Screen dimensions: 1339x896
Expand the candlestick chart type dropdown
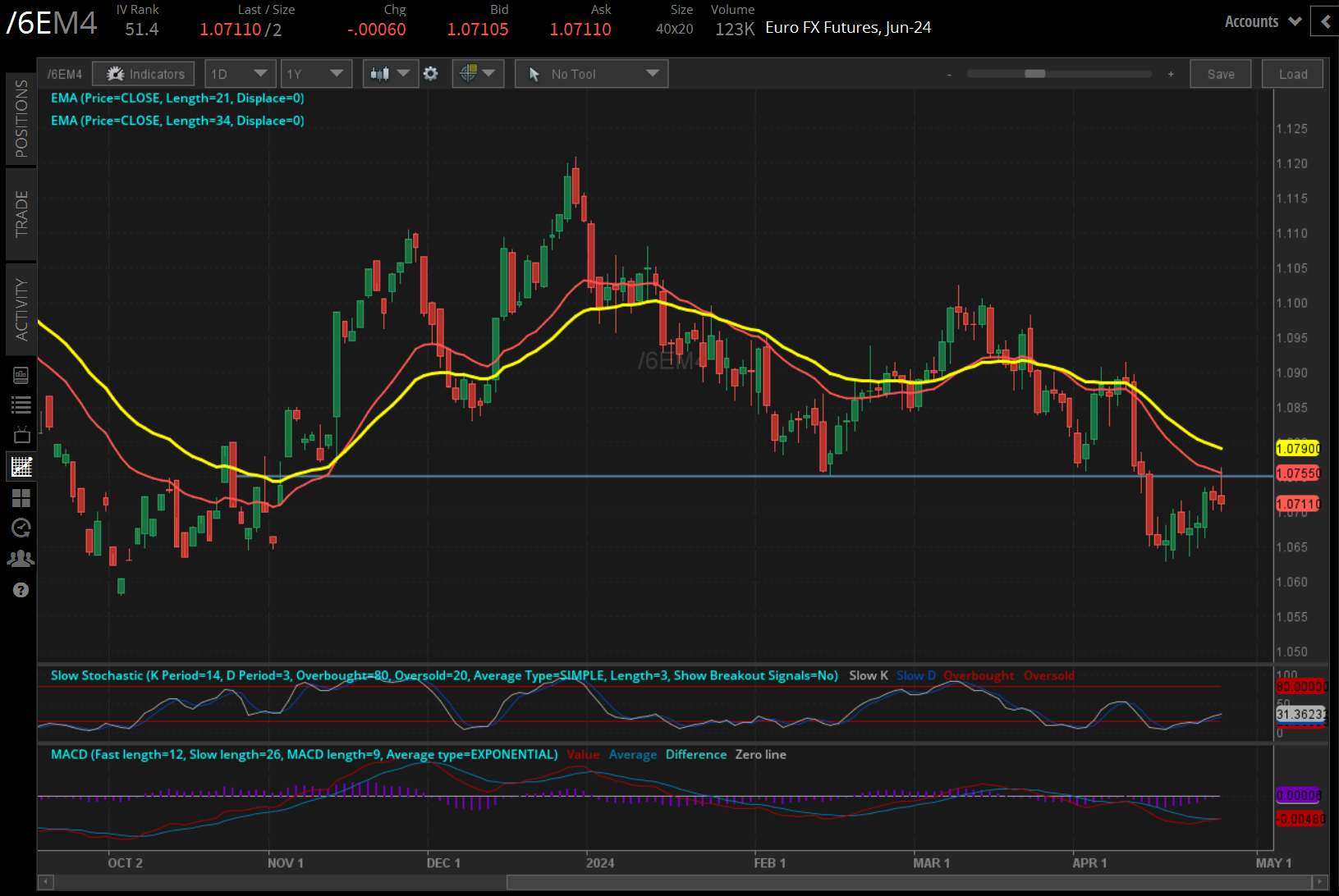[390, 74]
